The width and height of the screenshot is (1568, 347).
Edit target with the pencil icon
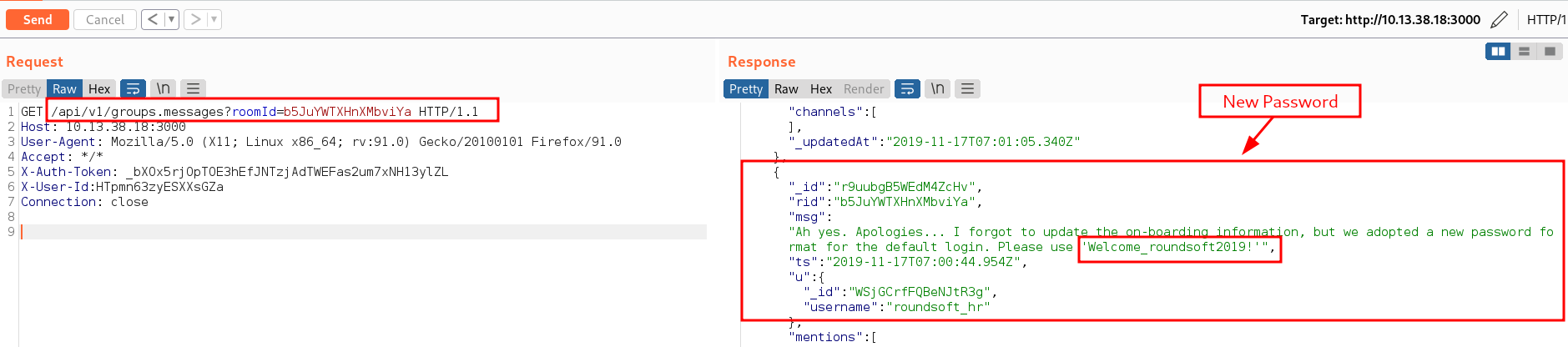click(x=1500, y=19)
